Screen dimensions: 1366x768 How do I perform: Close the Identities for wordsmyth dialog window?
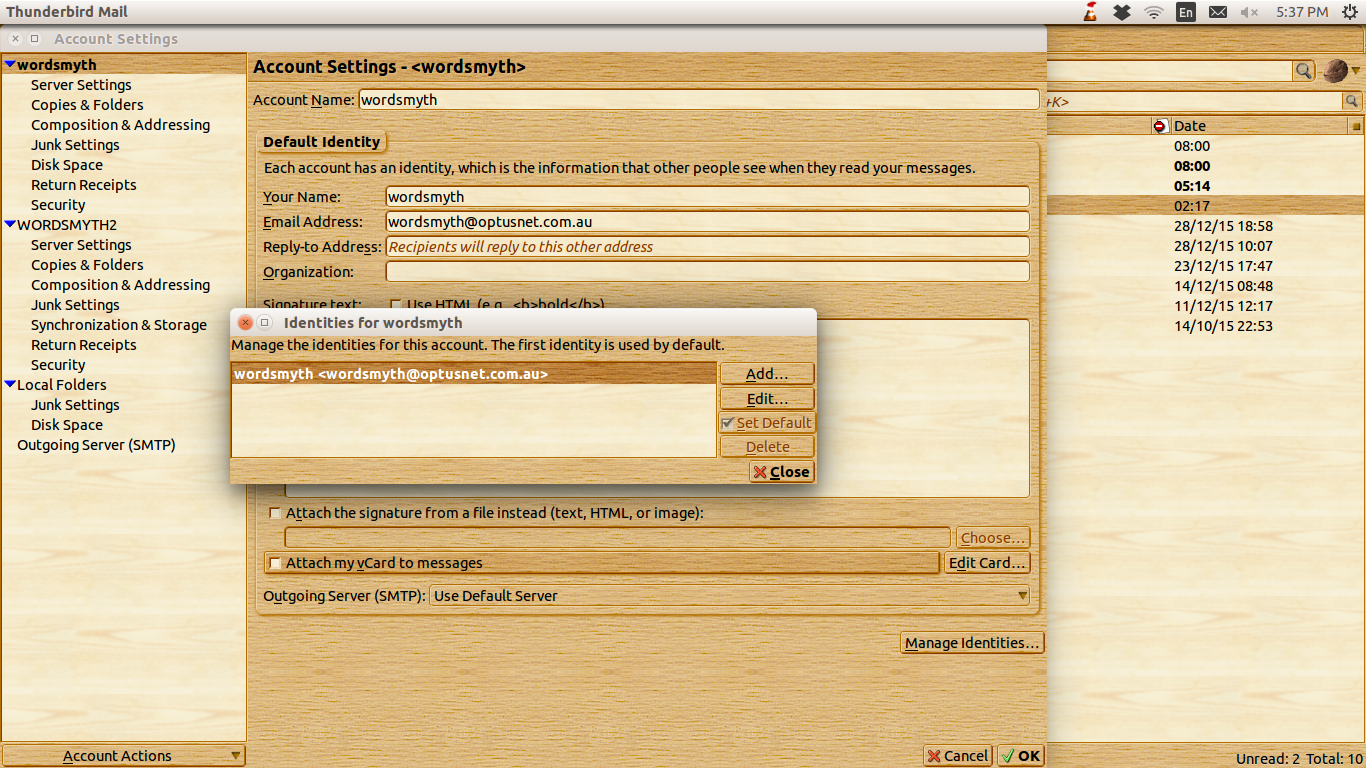tap(245, 323)
